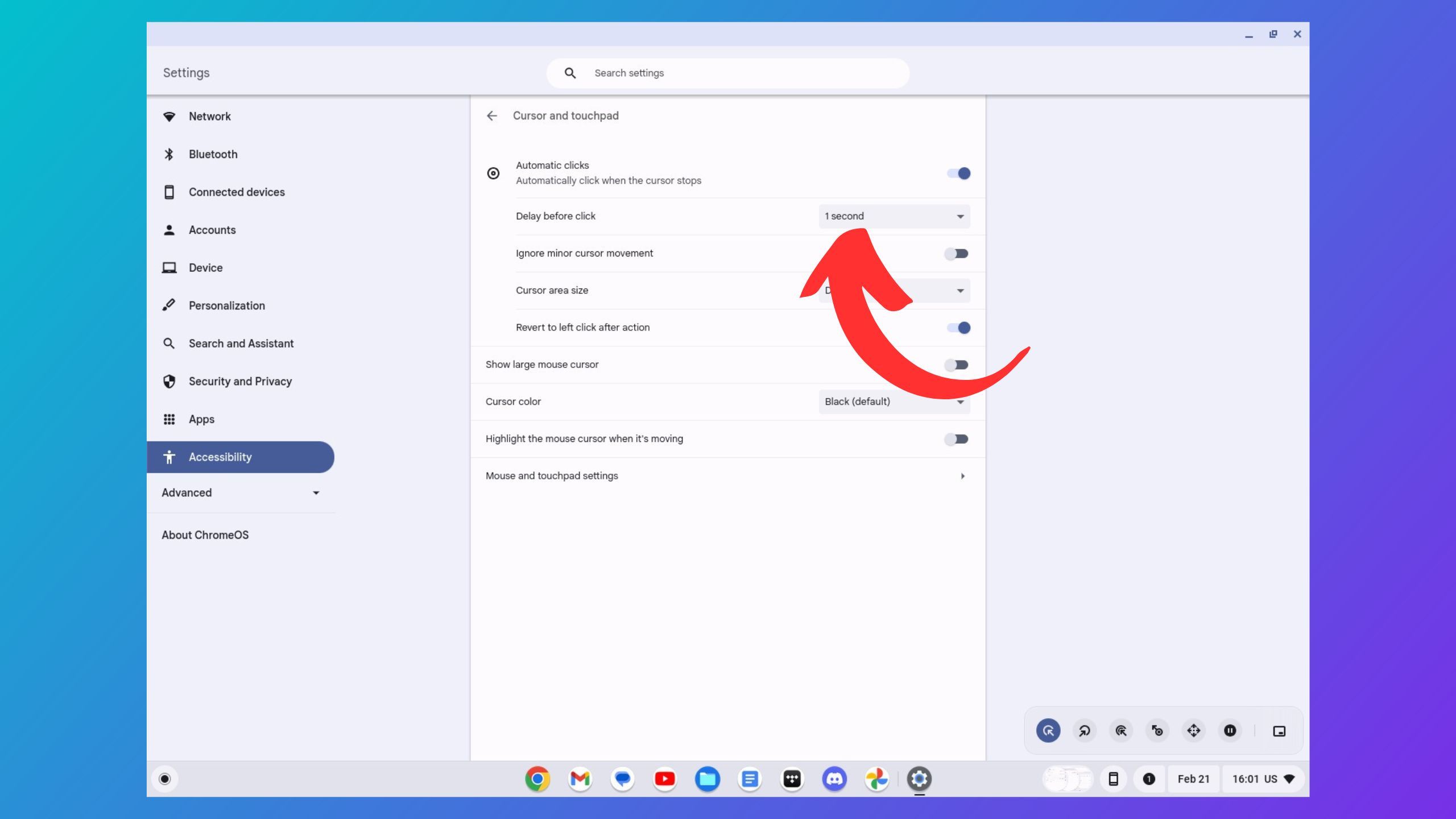Screen dimensions: 1456x819
Task: Choose scroll action in autoclick toolbar
Action: click(x=1193, y=731)
